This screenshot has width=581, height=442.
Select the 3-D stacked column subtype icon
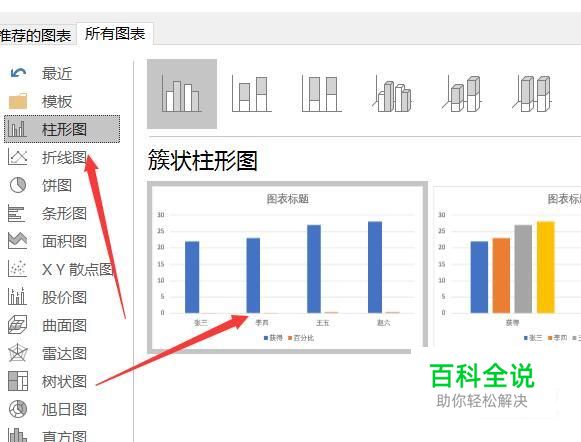[x=462, y=94]
